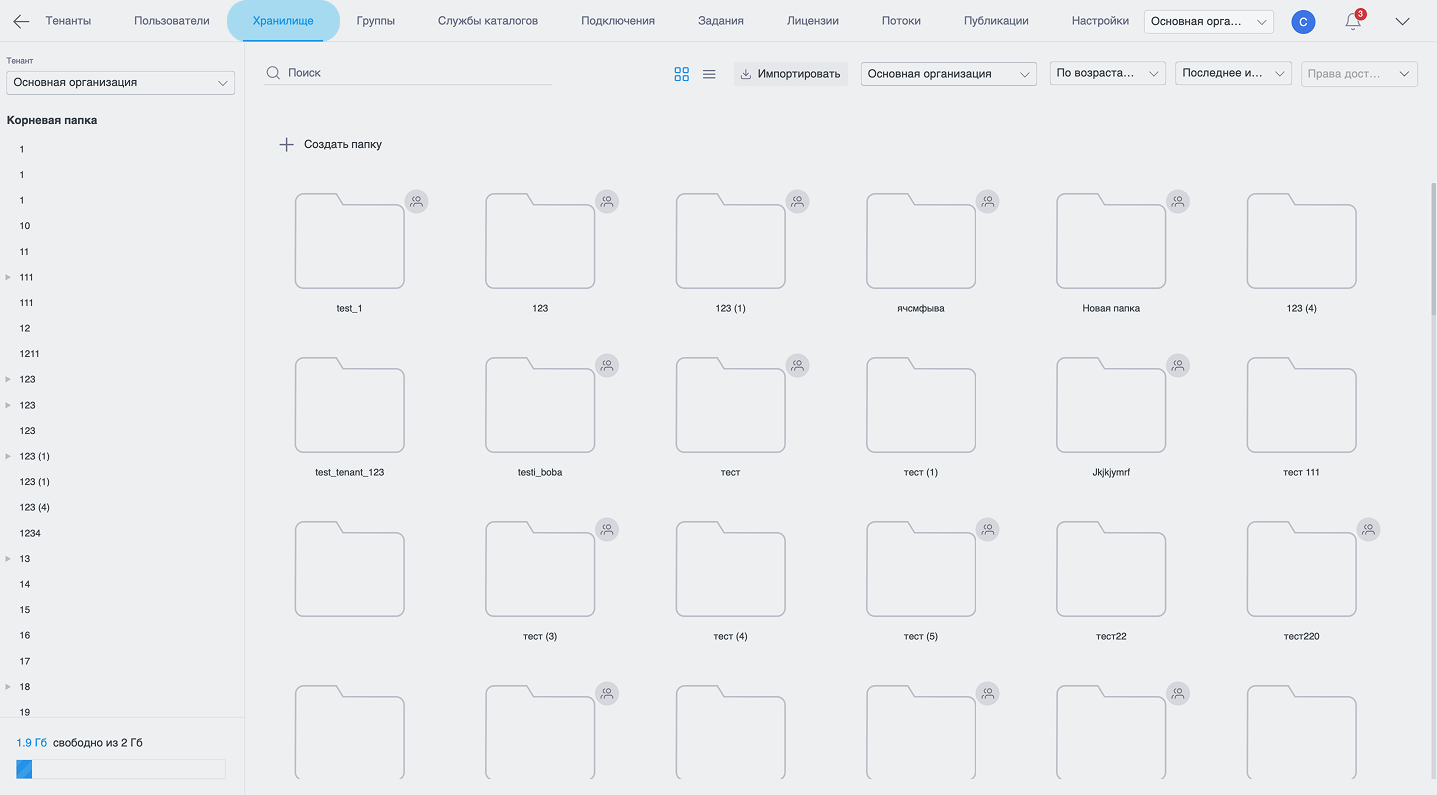Open the Настройки tab
Screen dimensions: 1437x795
pos(1100,21)
